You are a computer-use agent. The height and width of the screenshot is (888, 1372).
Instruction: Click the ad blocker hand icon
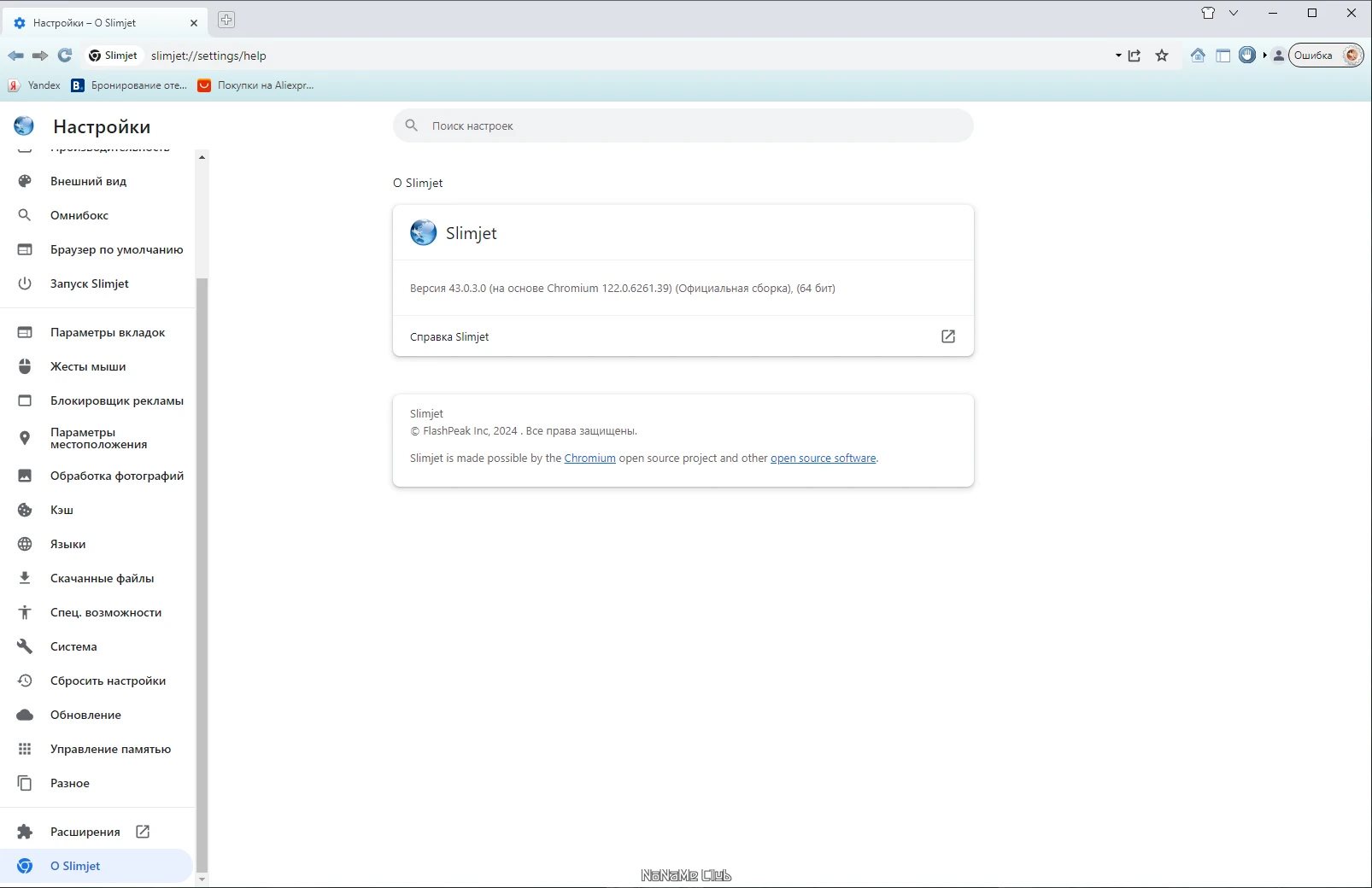coord(1247,55)
